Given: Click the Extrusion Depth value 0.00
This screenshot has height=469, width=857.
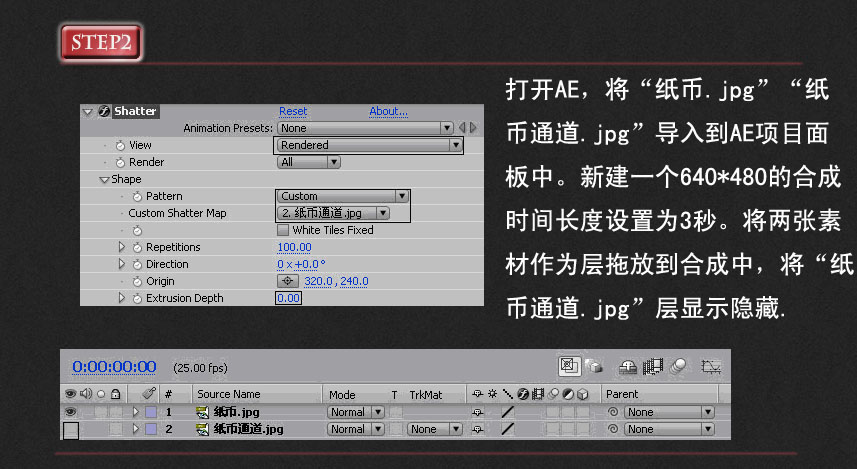Looking at the screenshot, I should click(x=288, y=298).
